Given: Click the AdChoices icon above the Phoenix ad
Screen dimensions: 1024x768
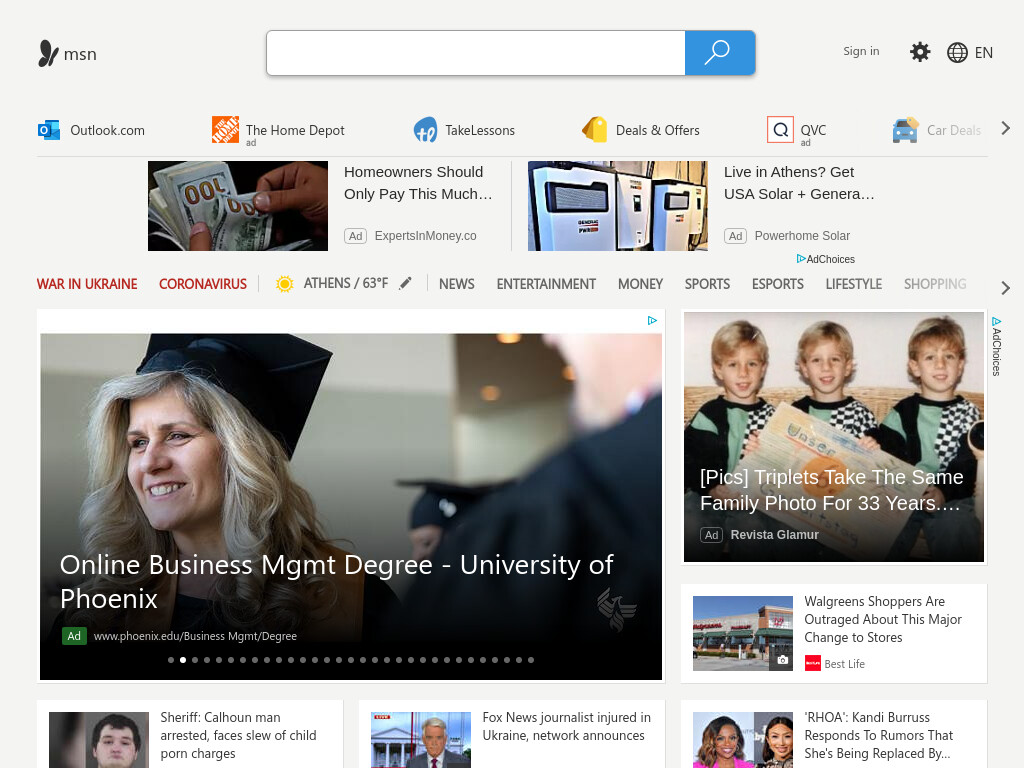Looking at the screenshot, I should [x=652, y=321].
